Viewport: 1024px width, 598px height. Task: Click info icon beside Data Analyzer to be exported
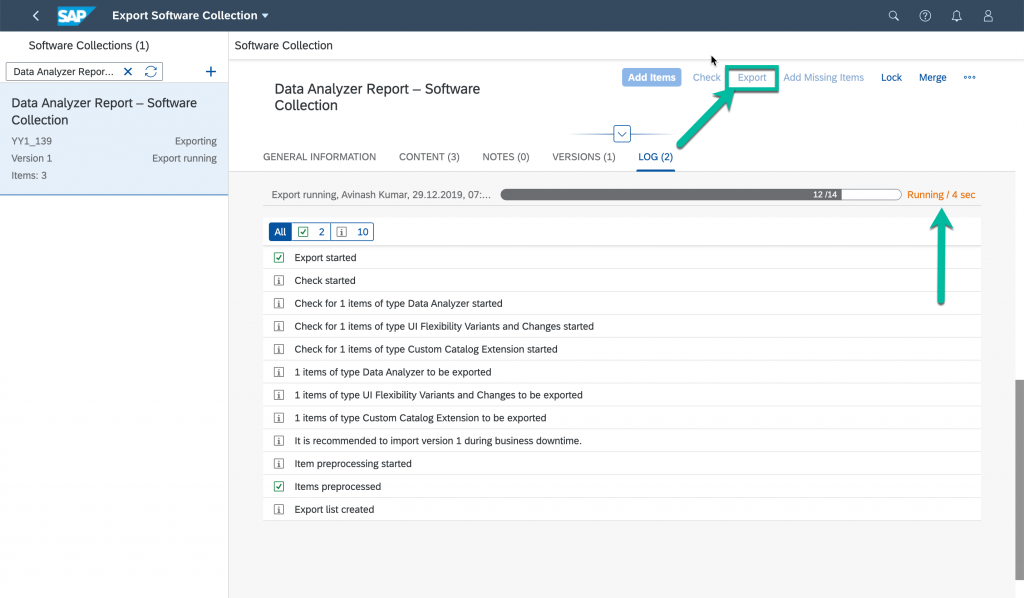point(279,372)
